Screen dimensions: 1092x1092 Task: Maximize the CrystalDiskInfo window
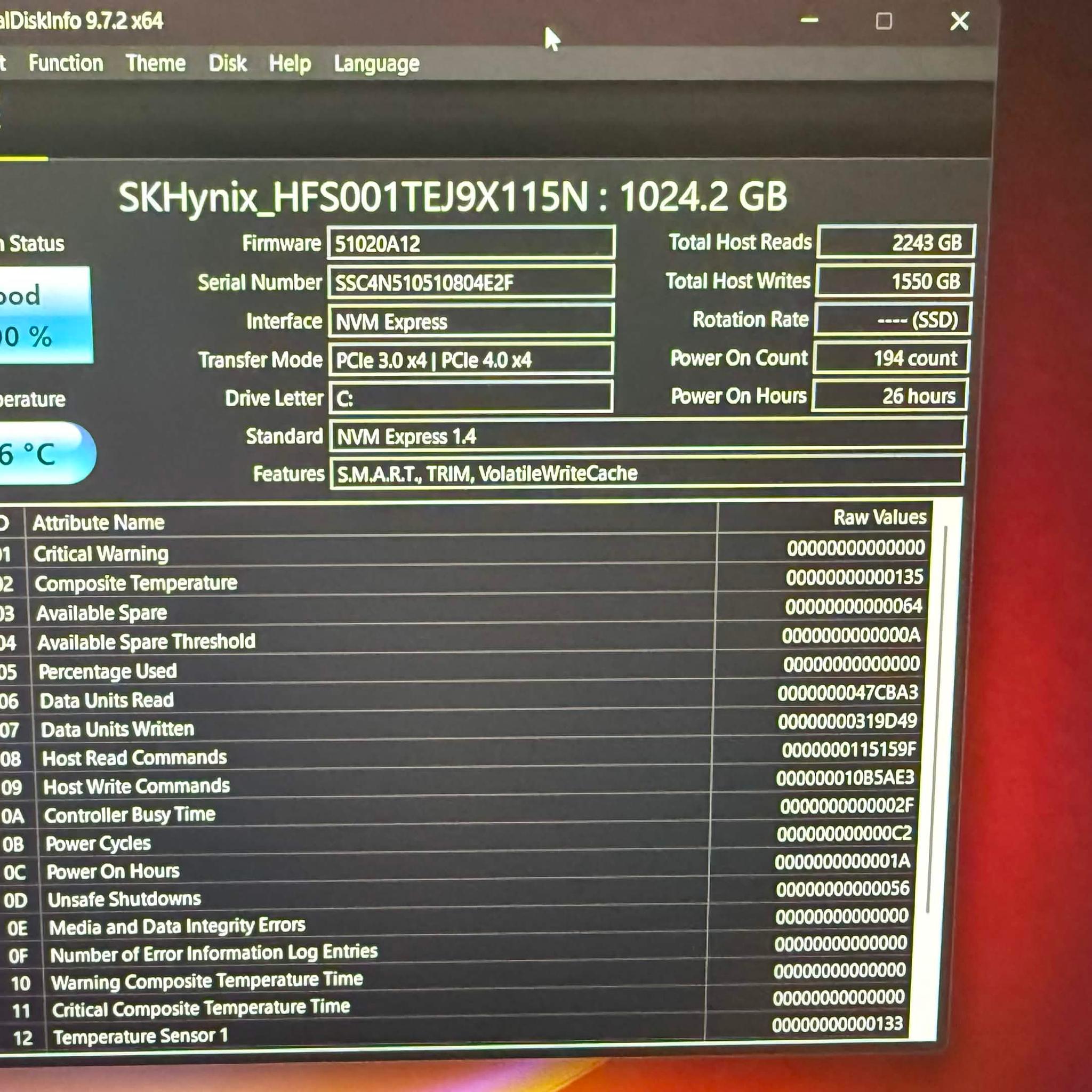884,21
